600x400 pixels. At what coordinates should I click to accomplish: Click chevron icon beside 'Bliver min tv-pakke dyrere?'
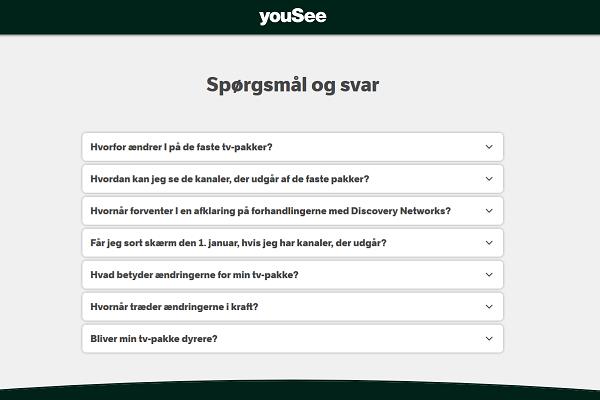point(489,339)
